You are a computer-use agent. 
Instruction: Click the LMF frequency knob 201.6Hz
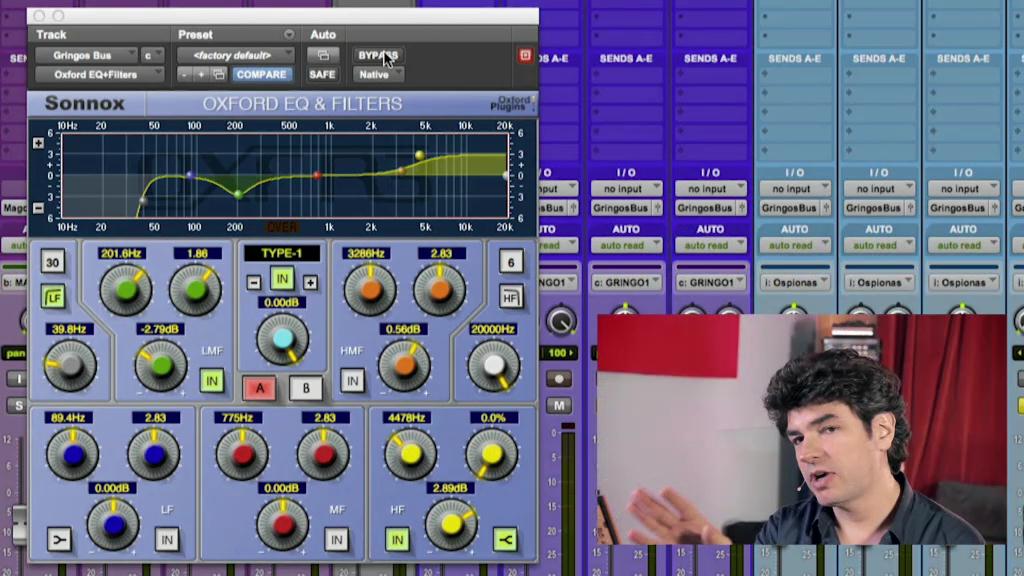coord(125,290)
